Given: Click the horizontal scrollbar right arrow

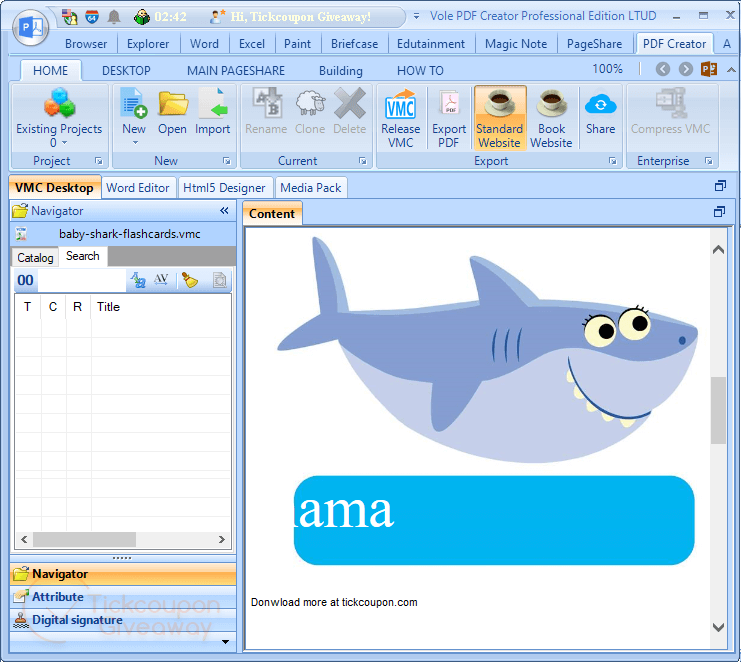Looking at the screenshot, I should tap(222, 539).
